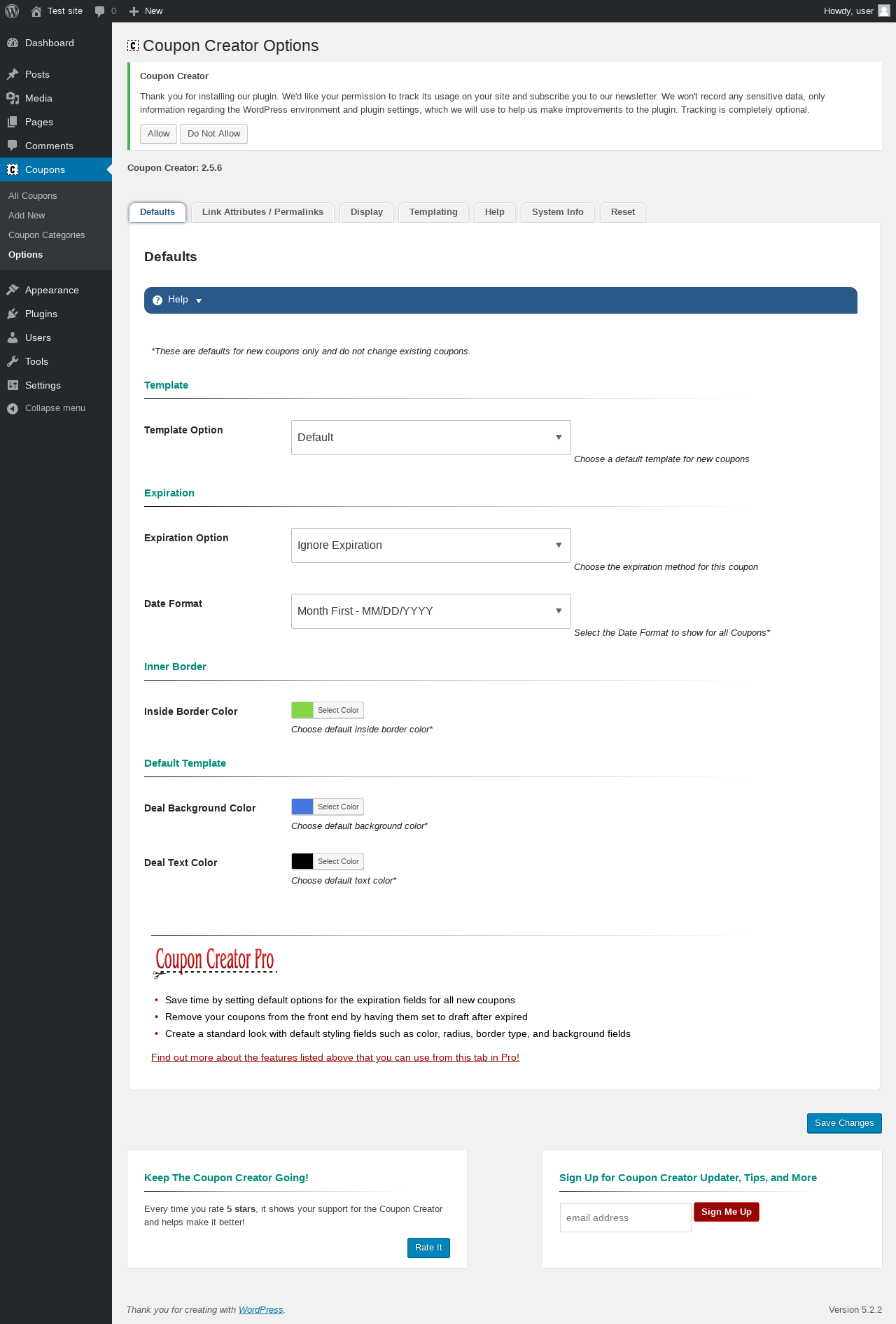
Task: Expand the blue Help bar arrow
Action: (199, 301)
